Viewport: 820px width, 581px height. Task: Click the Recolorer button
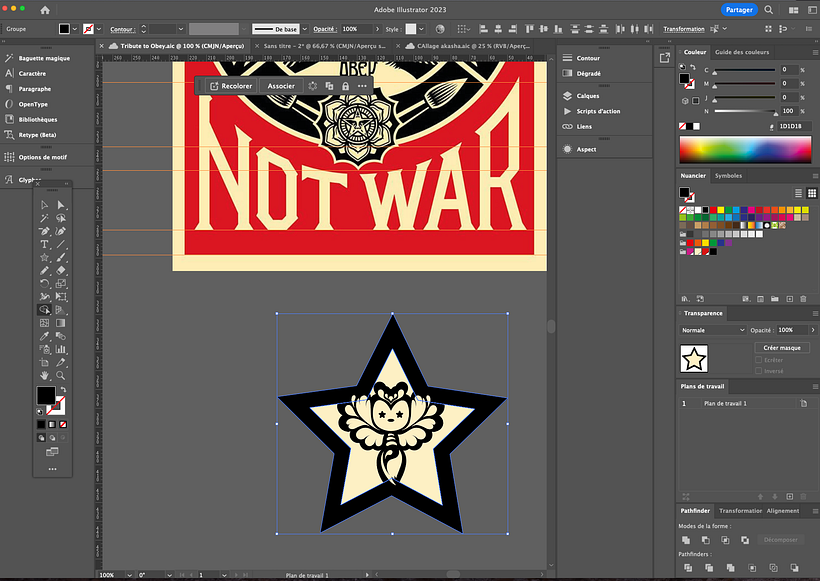(231, 86)
